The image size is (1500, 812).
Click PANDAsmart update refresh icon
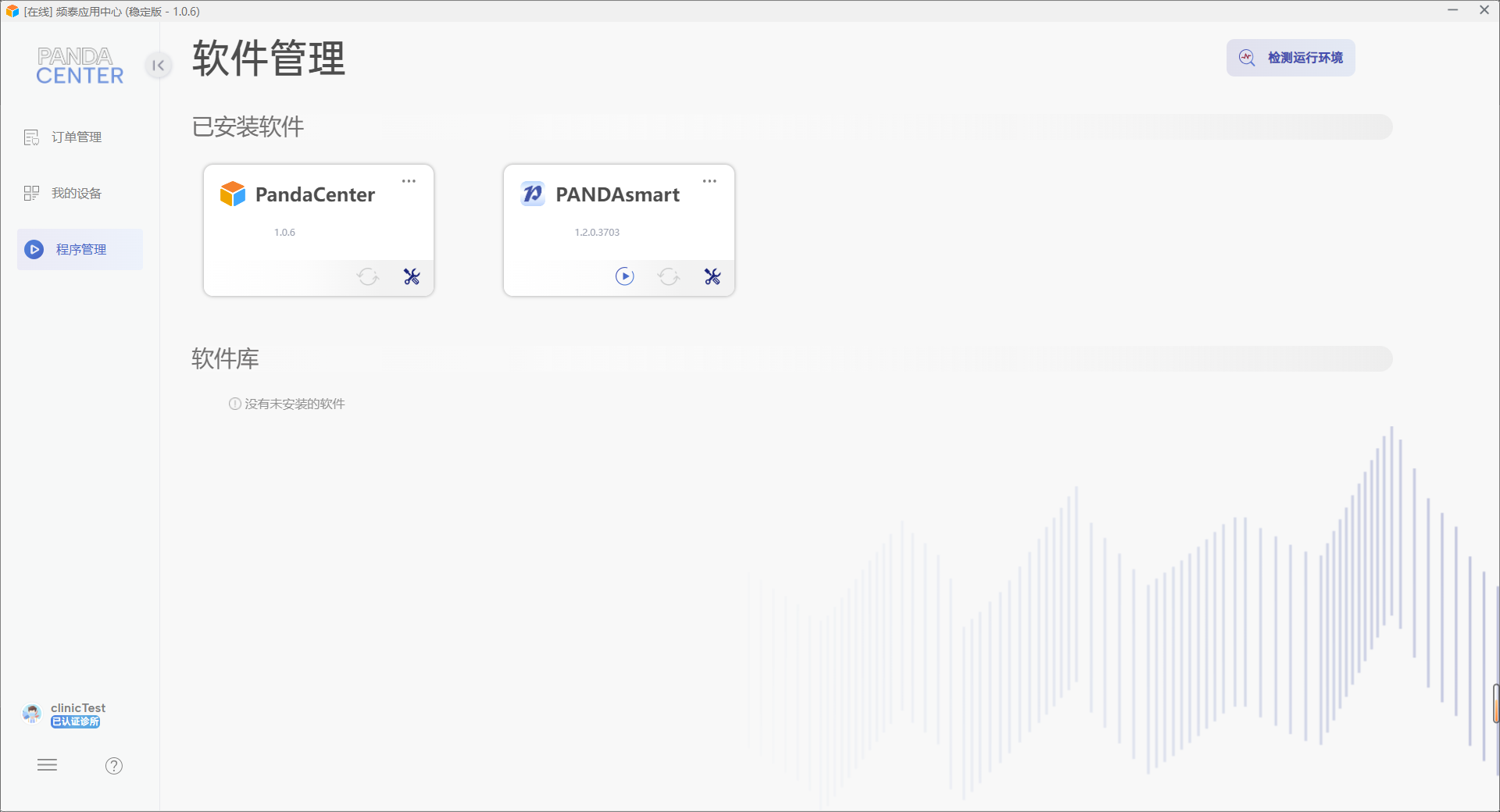pyautogui.click(x=669, y=276)
